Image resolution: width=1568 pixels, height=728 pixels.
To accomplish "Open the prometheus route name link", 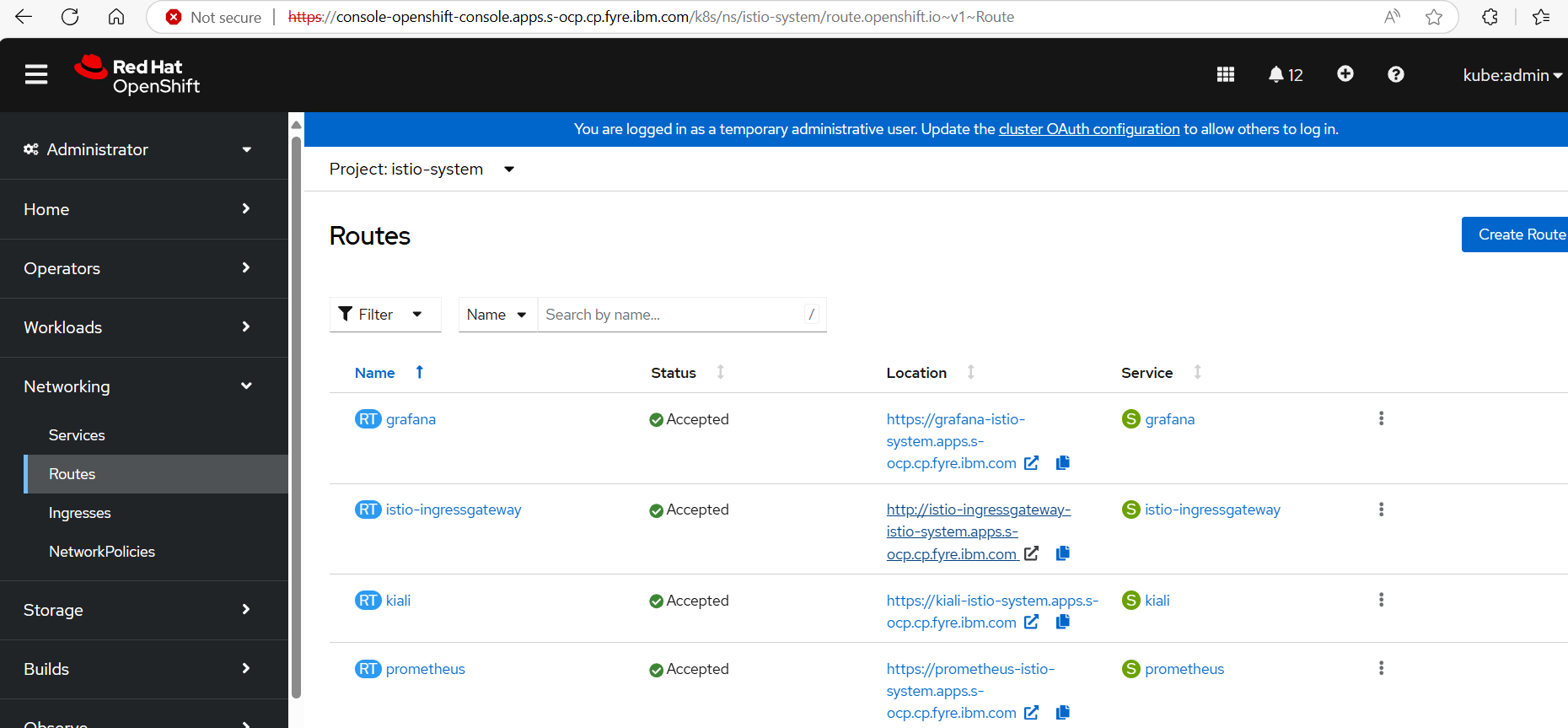I will click(426, 669).
